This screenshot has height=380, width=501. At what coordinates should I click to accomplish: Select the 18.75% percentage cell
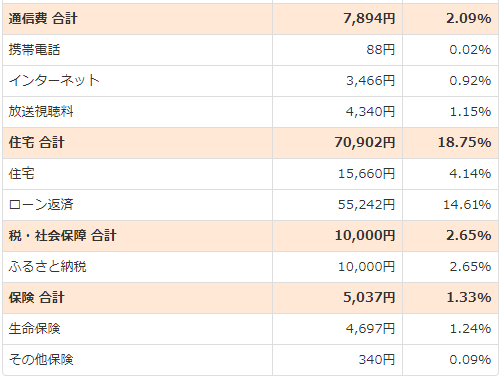point(450,143)
